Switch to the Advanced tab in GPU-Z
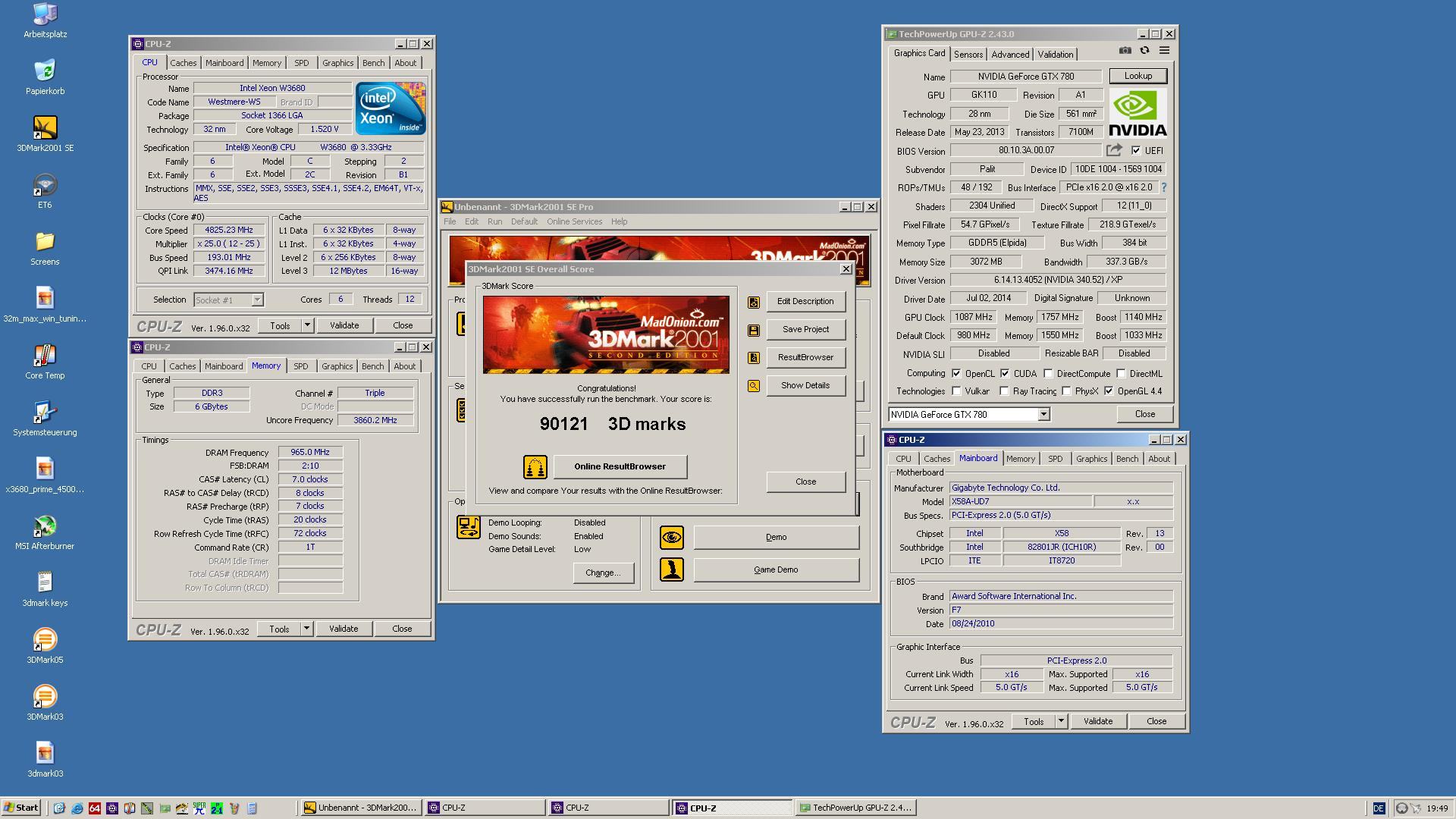This screenshot has width=1456, height=819. [x=1010, y=55]
